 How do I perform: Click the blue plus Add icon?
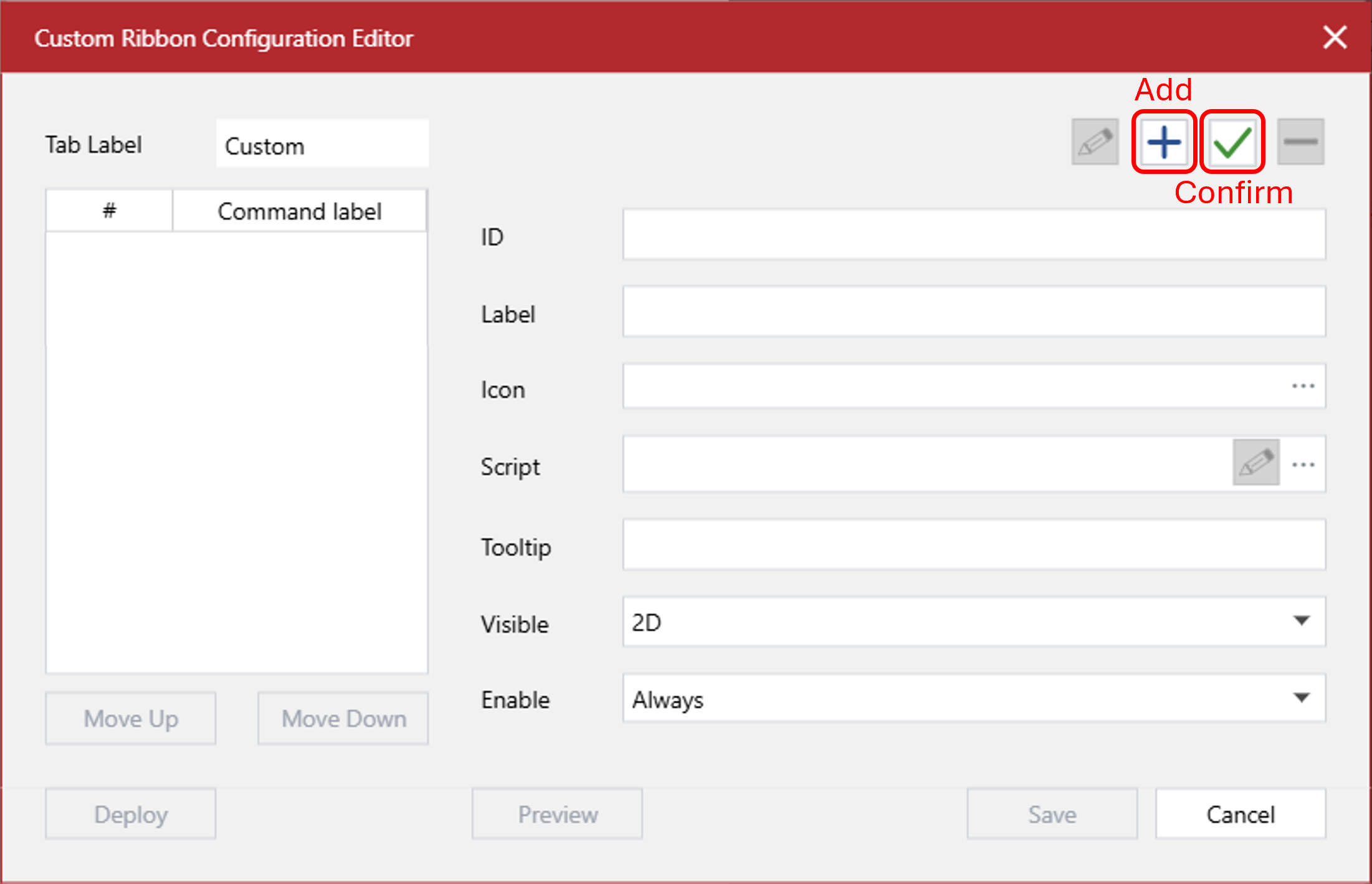point(1163,142)
